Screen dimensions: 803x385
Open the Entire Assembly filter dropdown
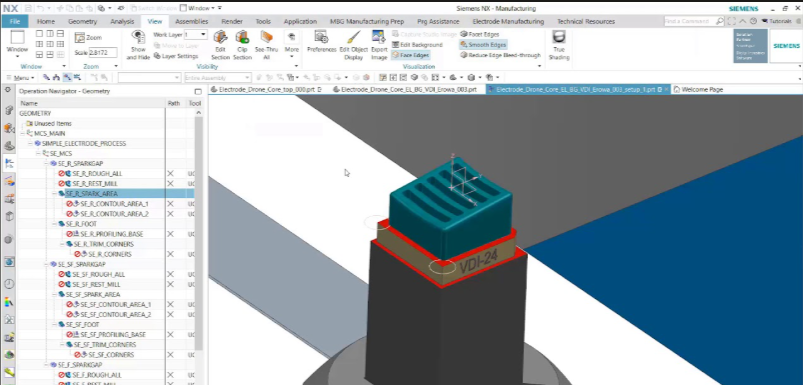[217, 77]
